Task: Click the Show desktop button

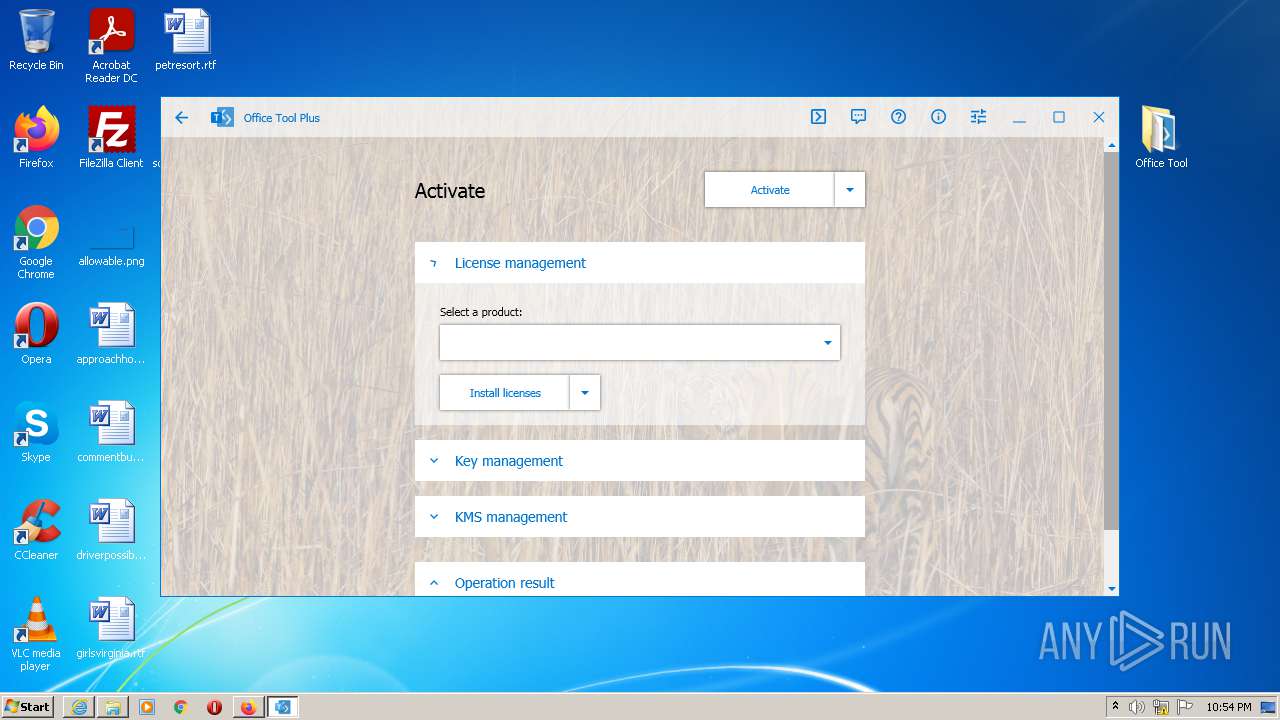Action: pyautogui.click(x=1269, y=707)
